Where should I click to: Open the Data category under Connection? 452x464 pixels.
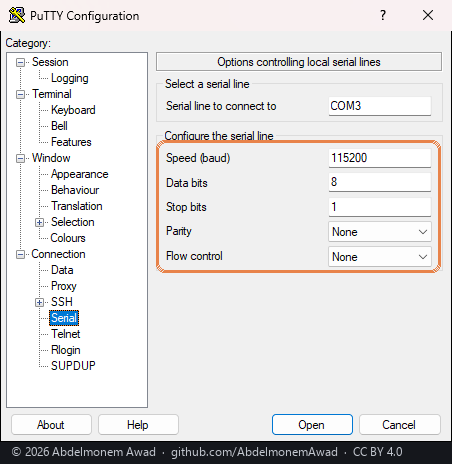pos(62,270)
